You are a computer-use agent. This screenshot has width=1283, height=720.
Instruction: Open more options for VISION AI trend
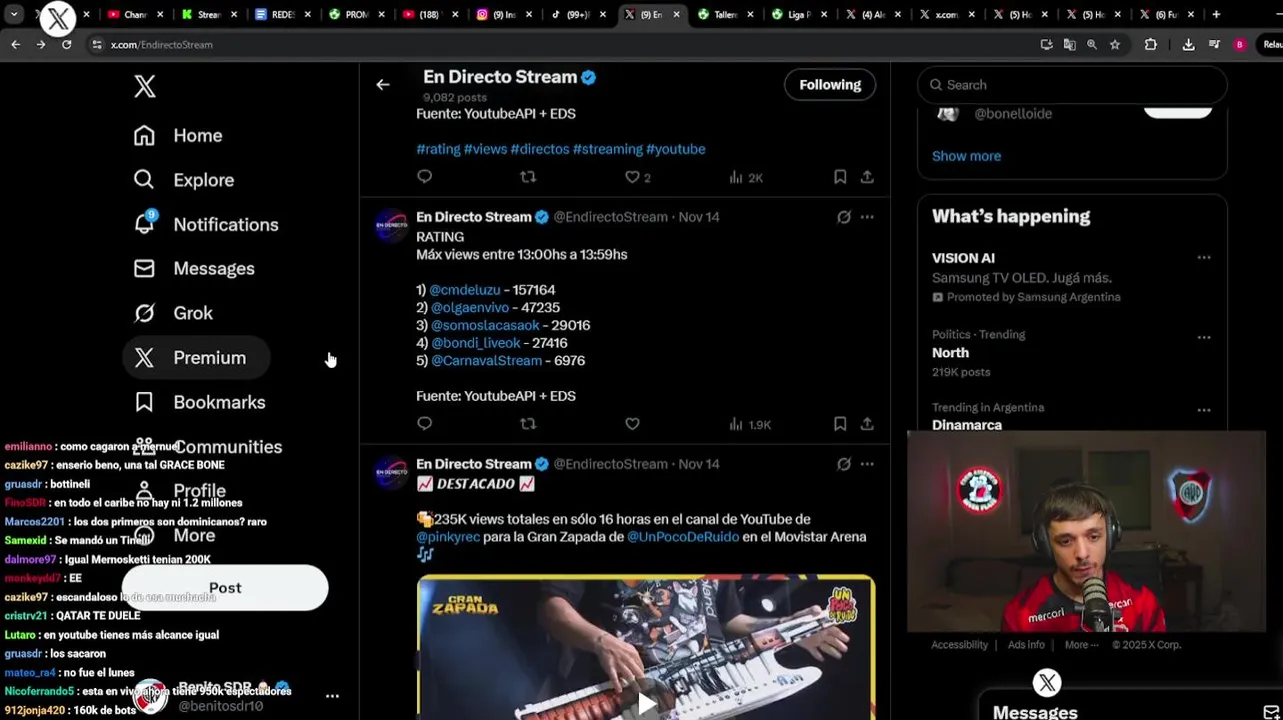(x=1203, y=258)
